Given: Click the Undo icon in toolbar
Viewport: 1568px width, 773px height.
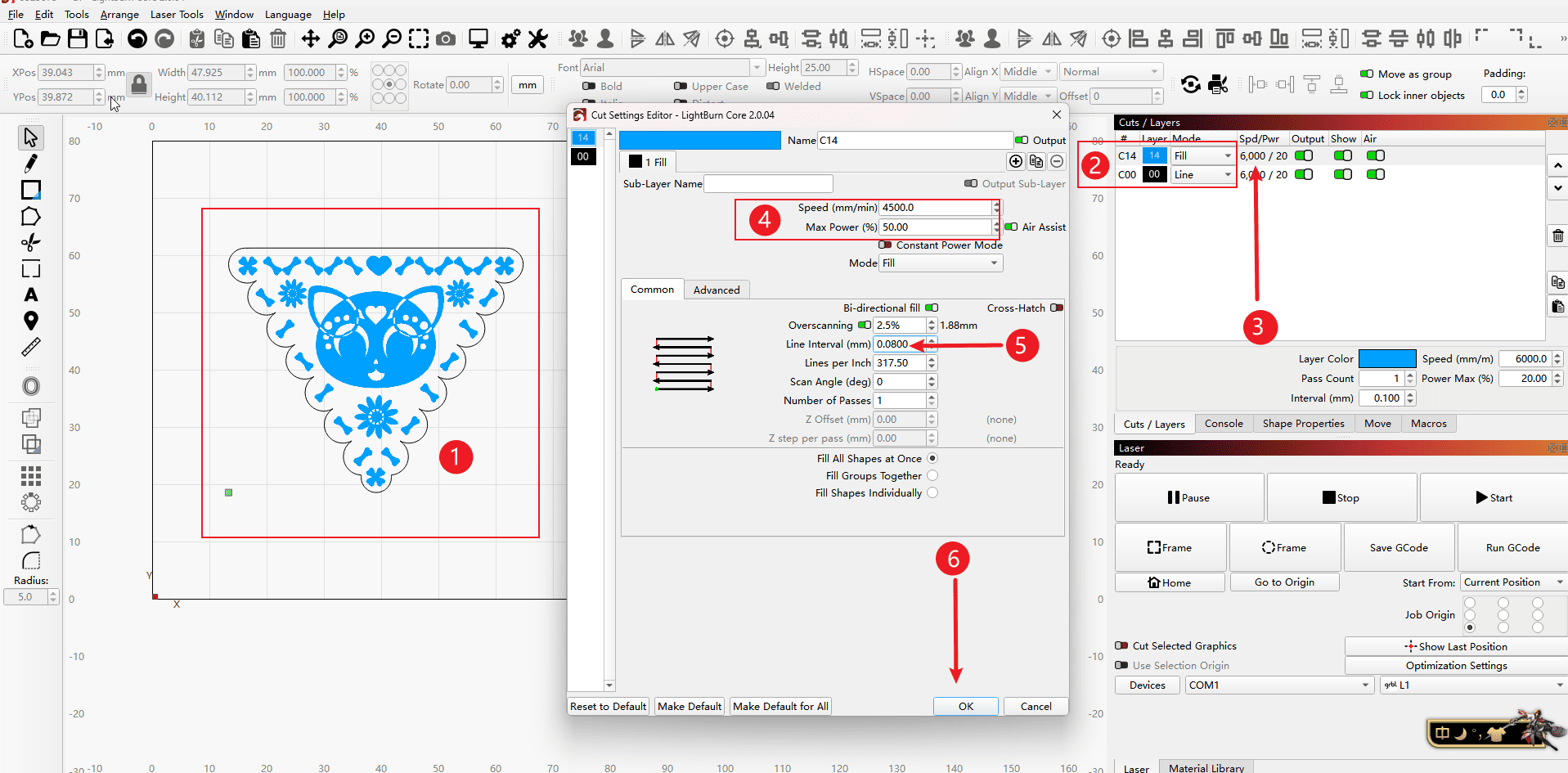Looking at the screenshot, I should tap(137, 38).
